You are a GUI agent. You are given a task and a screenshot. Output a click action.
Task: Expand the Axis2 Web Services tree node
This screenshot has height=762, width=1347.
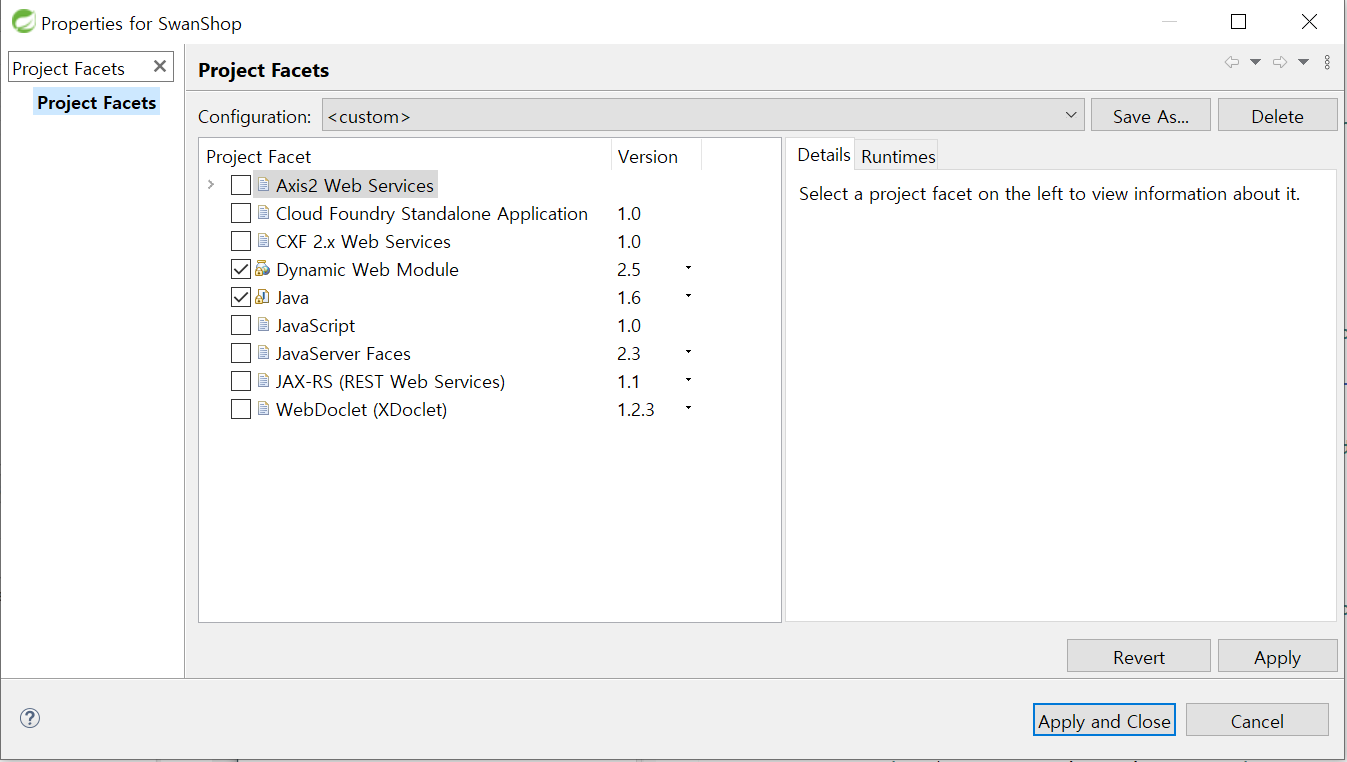pyautogui.click(x=211, y=185)
